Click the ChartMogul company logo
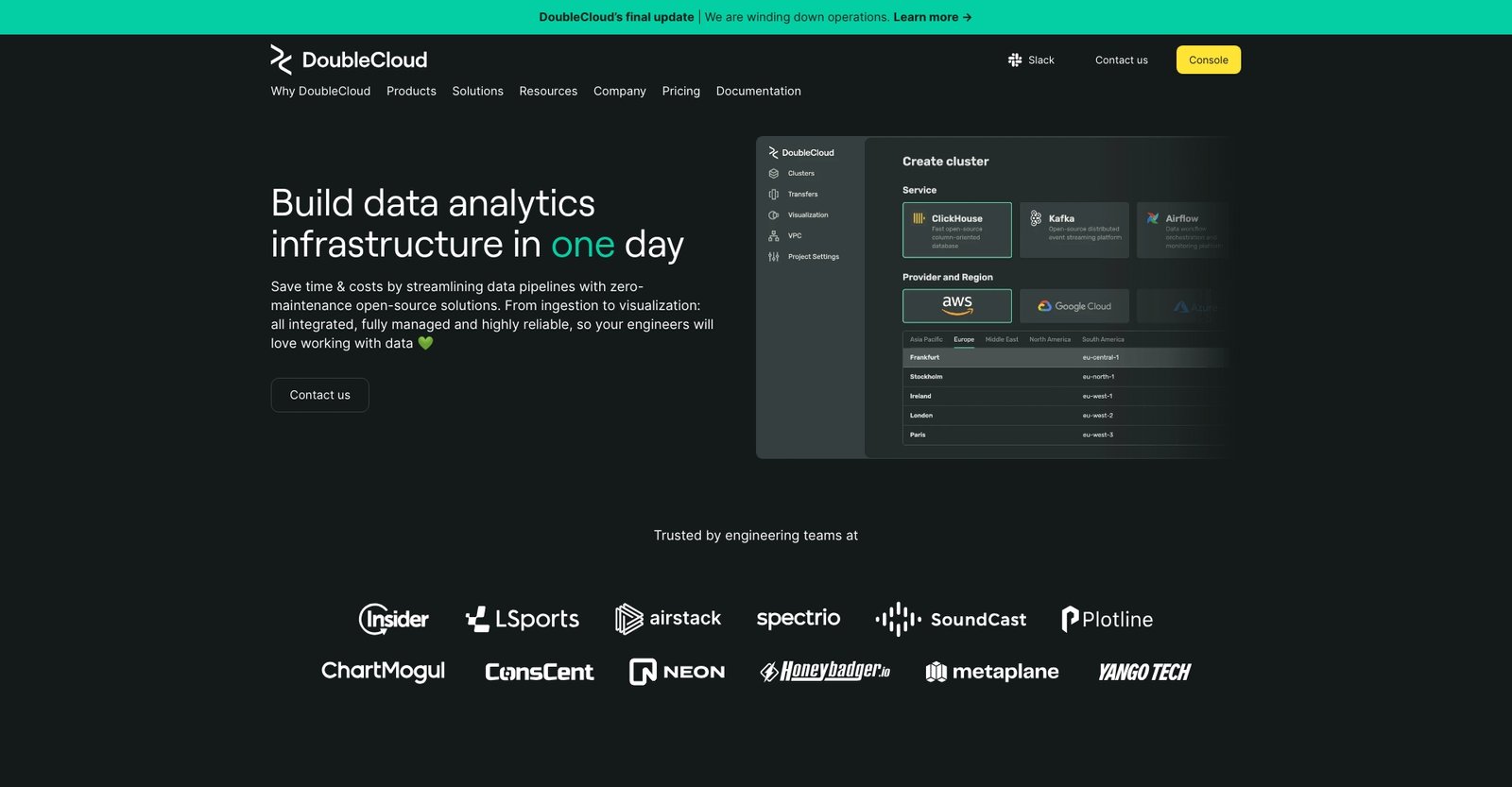This screenshot has width=1512, height=787. 383,671
